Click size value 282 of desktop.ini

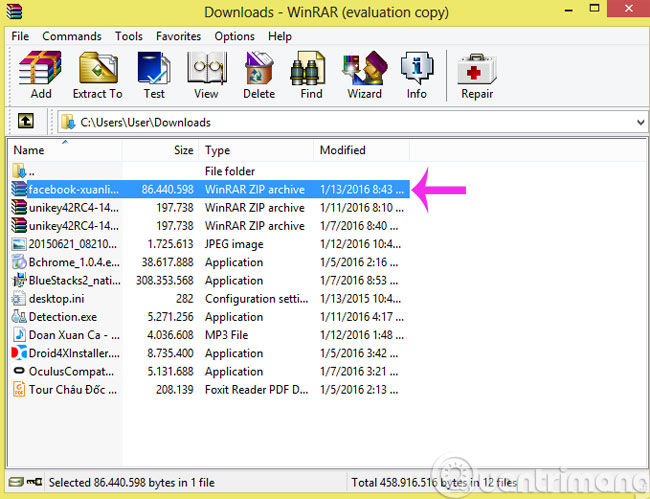click(x=184, y=299)
